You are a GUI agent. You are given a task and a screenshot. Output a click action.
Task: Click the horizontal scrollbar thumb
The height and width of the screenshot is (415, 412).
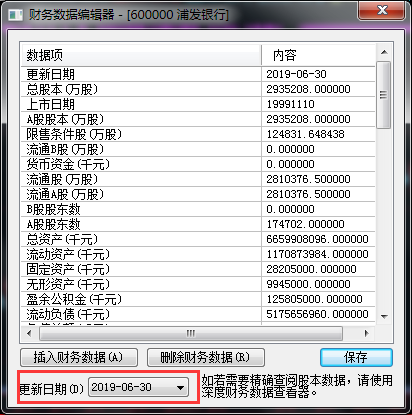coord(191,333)
